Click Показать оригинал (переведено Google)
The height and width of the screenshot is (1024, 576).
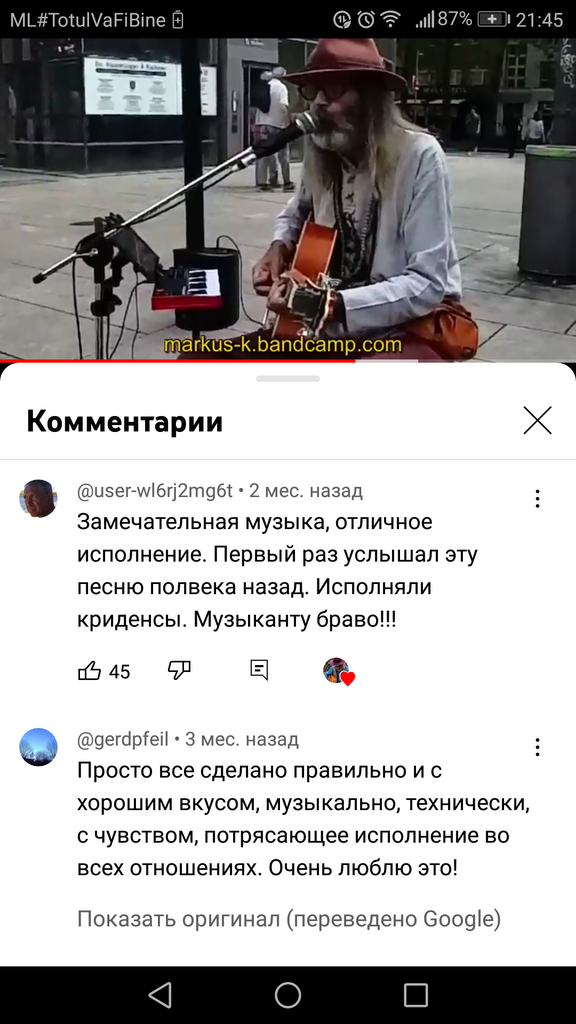[289, 919]
